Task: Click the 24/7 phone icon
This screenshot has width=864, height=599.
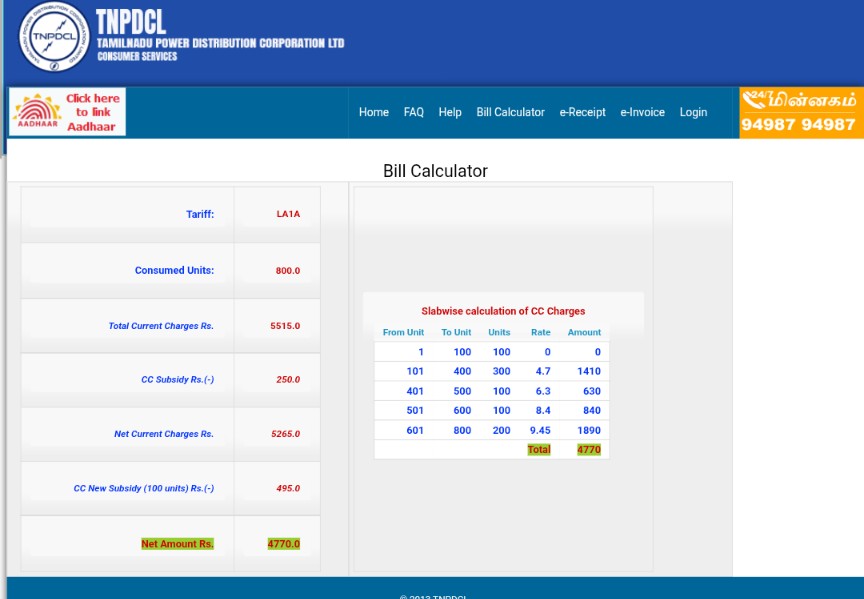Action: click(x=756, y=99)
